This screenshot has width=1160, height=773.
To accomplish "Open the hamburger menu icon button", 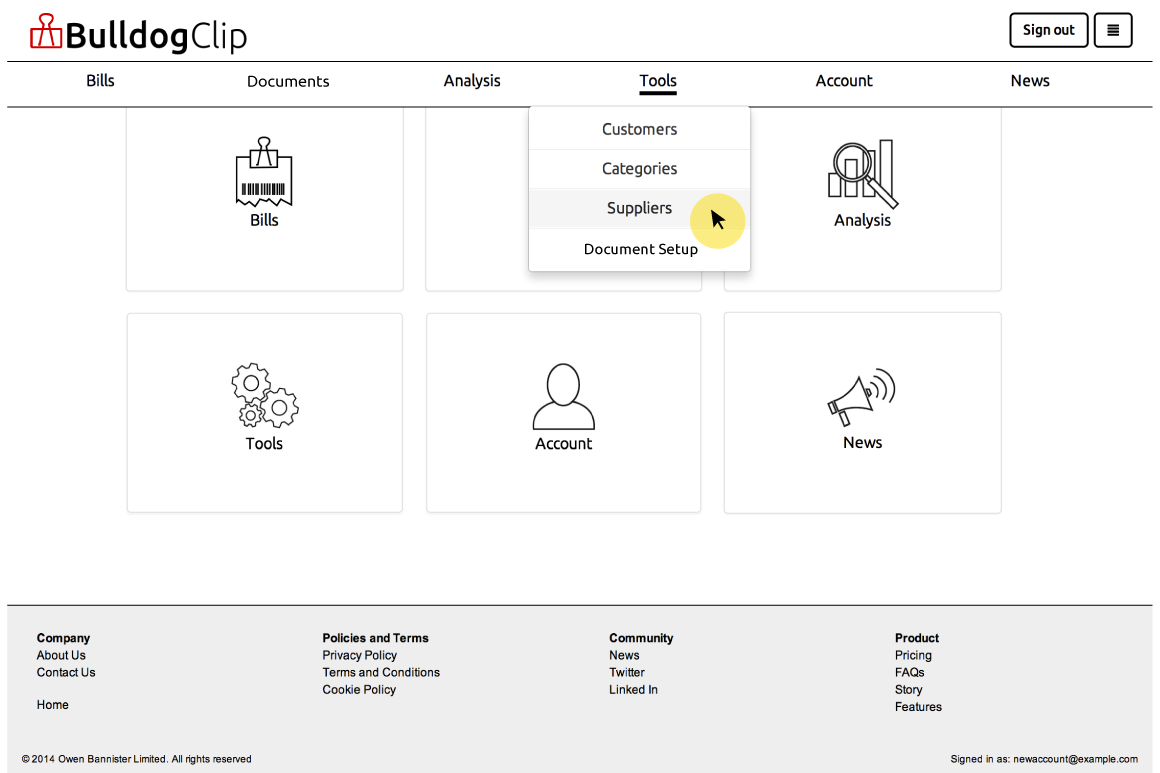I will pos(1113,30).
